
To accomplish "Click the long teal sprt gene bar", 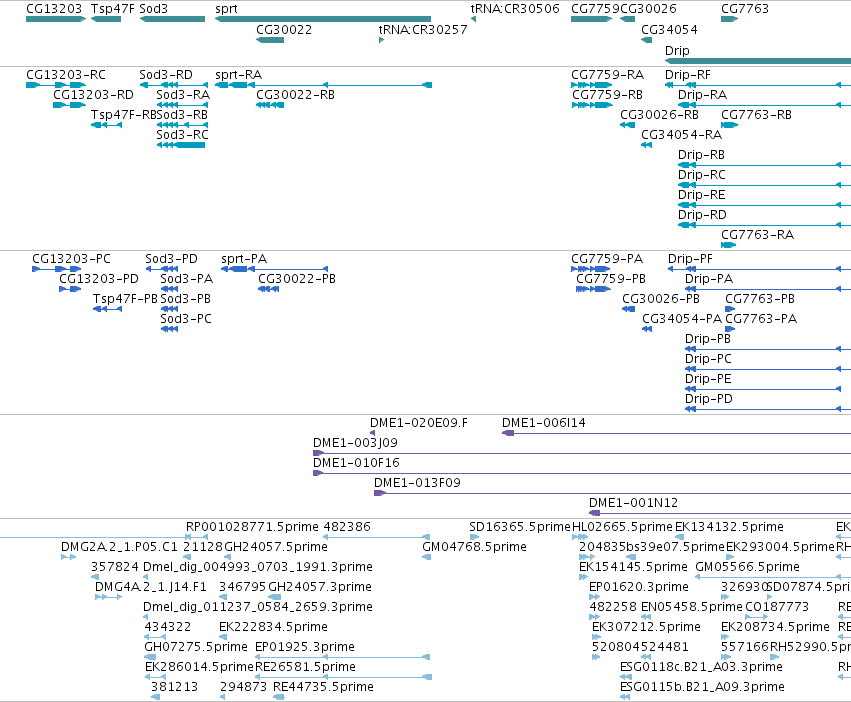I will coord(323,19).
